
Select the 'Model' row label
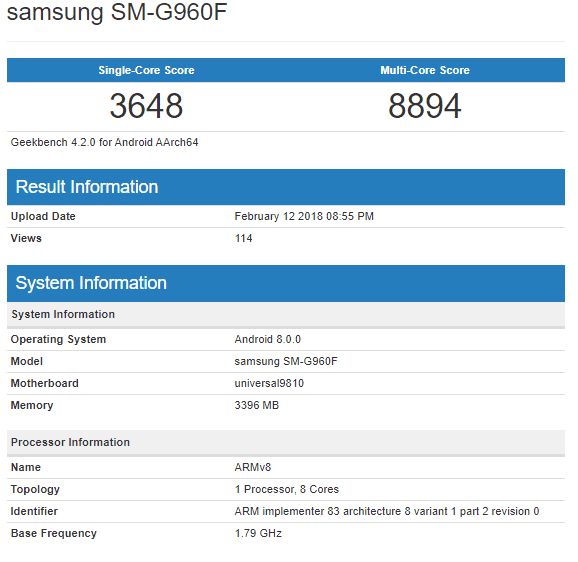[27, 361]
